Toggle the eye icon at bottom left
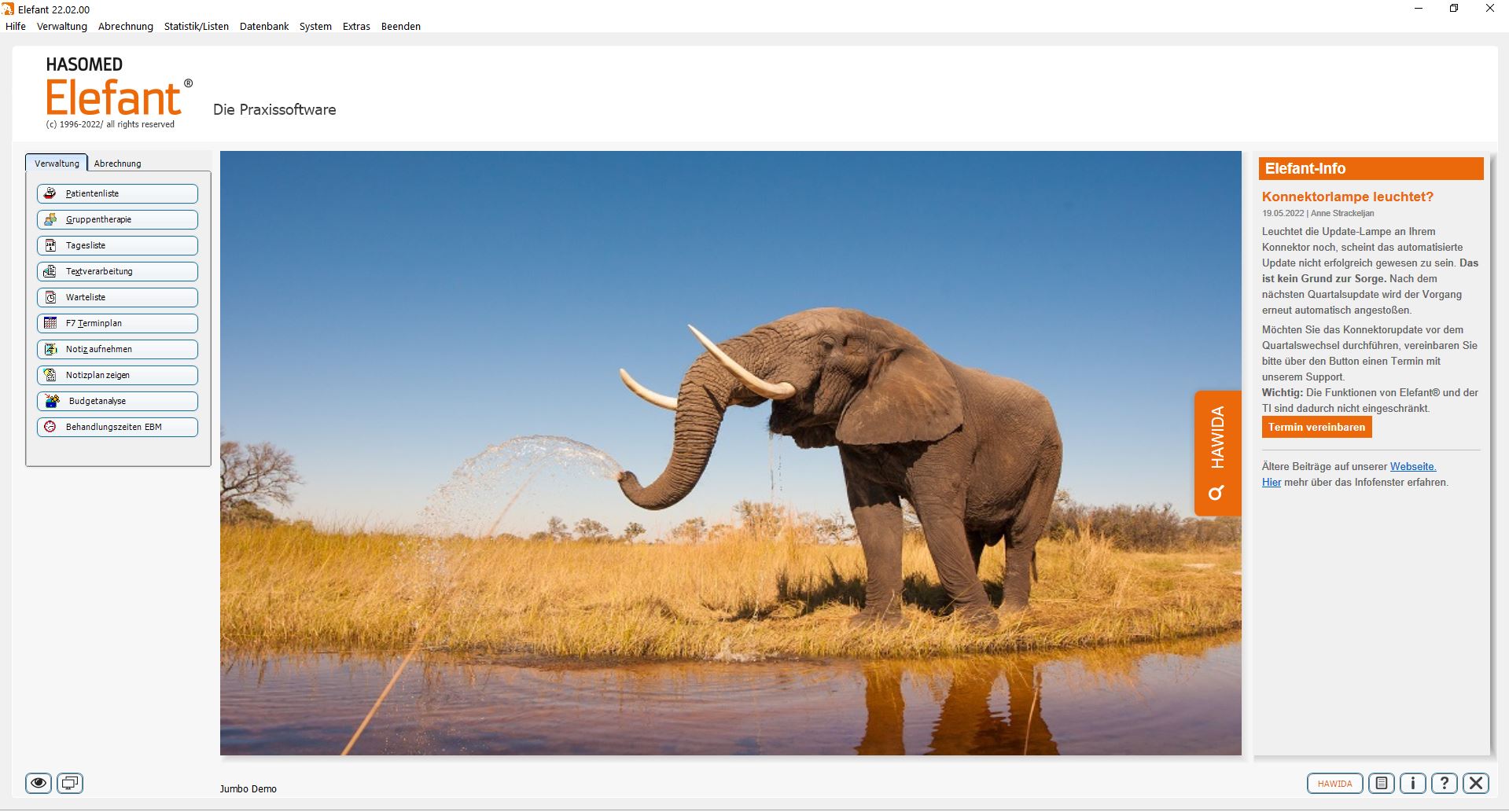Image resolution: width=1509 pixels, height=812 pixels. (39, 783)
